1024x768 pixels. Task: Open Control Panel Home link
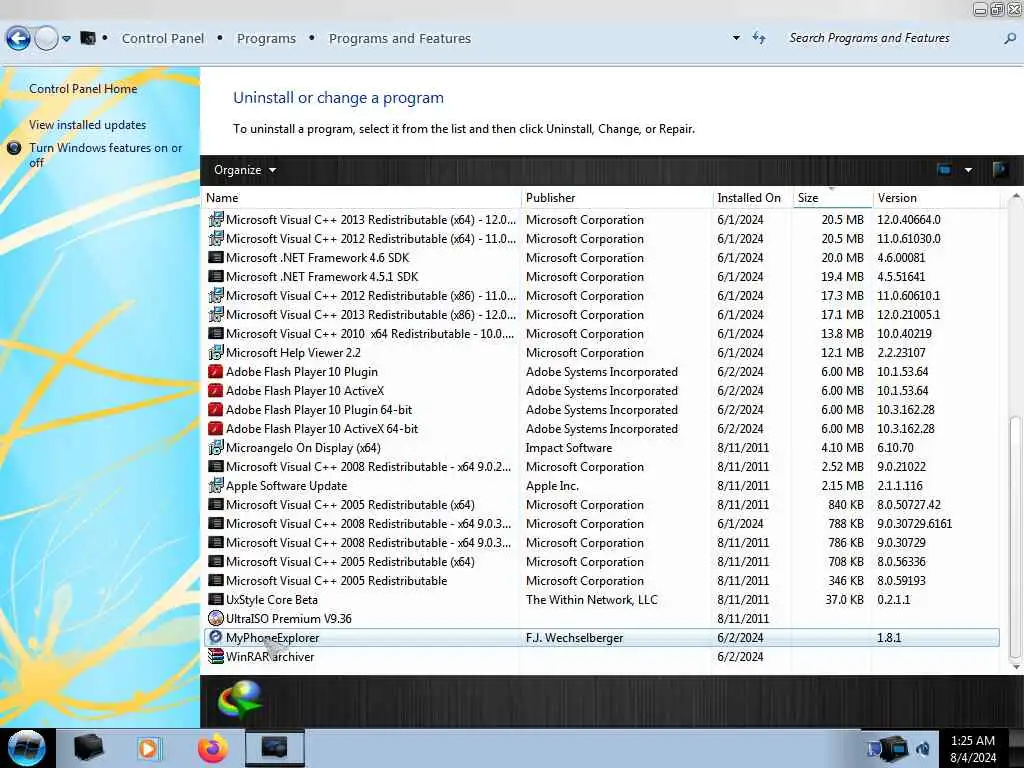click(83, 89)
